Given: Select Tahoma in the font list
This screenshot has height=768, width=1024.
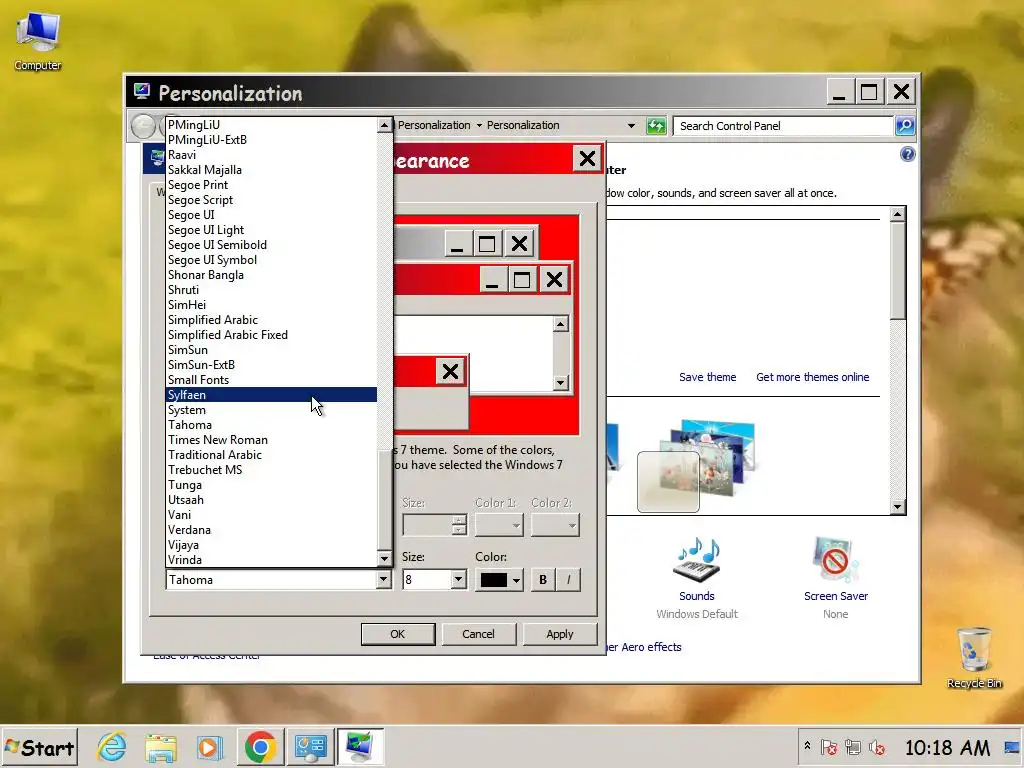Looking at the screenshot, I should 272,424.
